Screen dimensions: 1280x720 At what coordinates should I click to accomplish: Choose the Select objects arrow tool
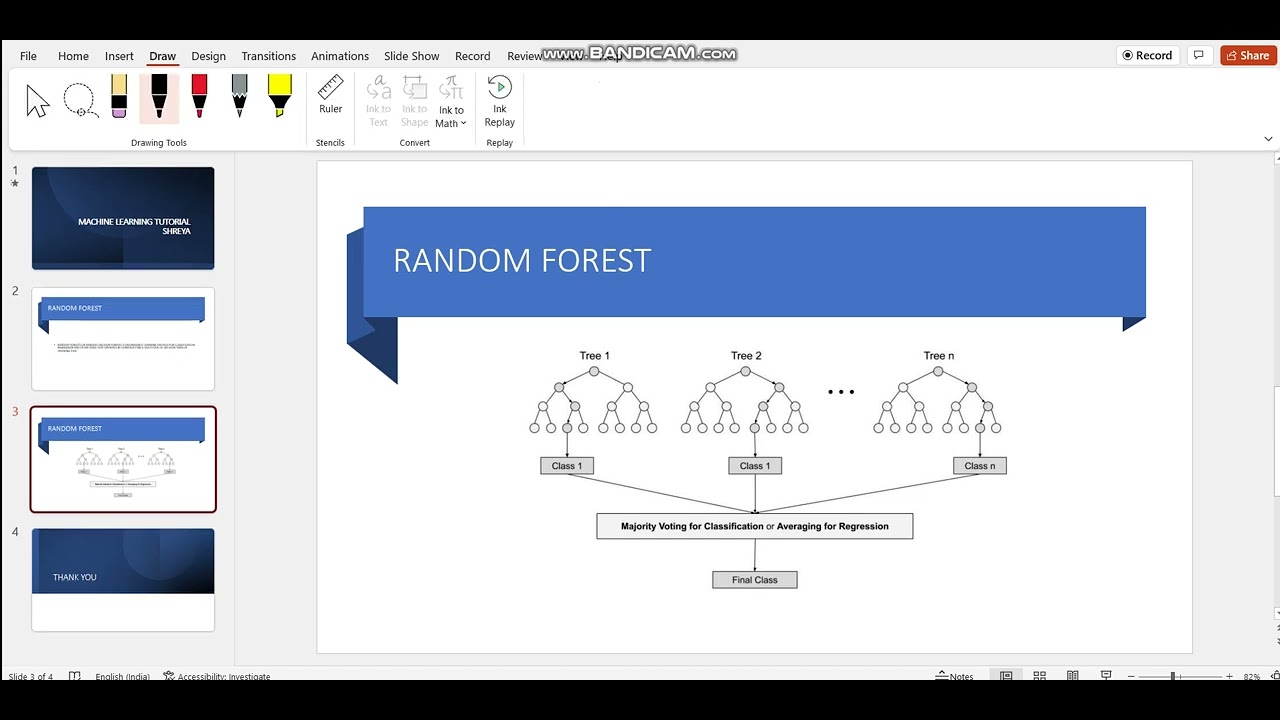tap(37, 100)
